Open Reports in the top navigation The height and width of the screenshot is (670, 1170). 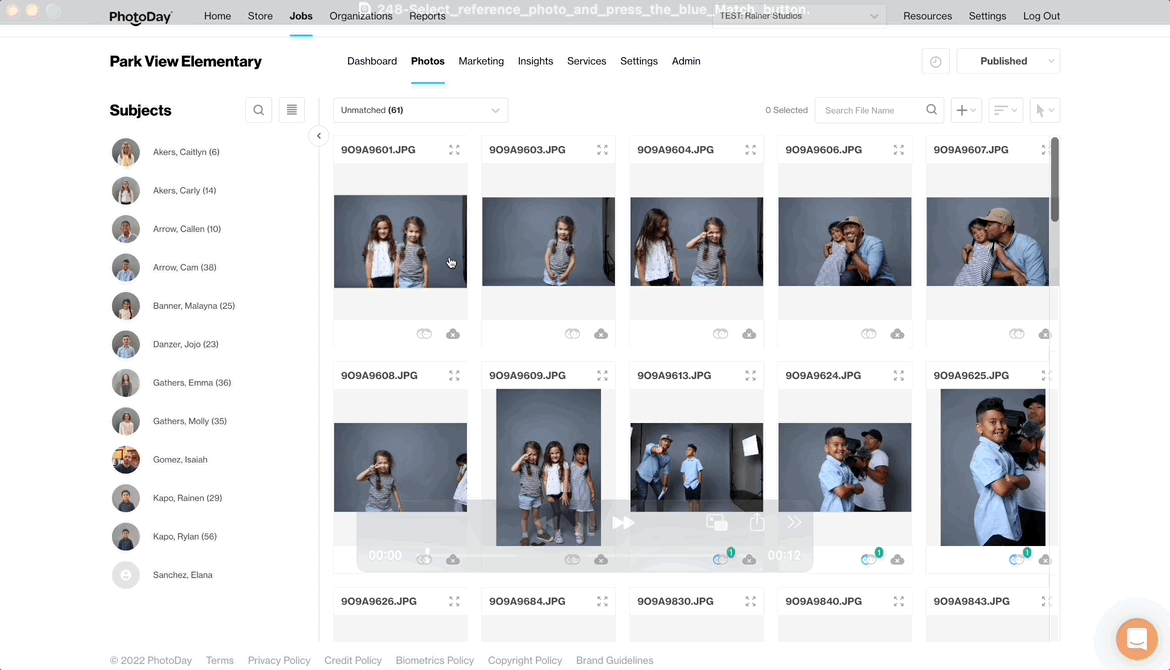(x=427, y=16)
